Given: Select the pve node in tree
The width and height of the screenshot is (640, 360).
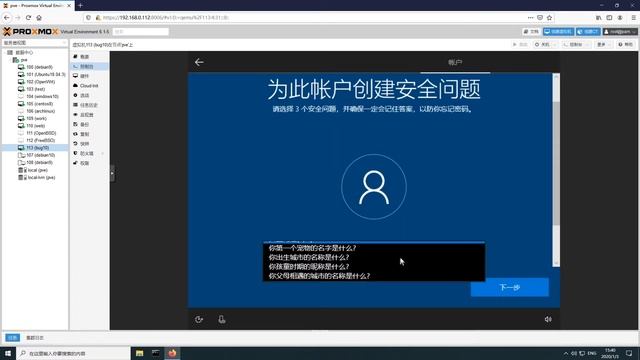Looking at the screenshot, I should (24, 60).
